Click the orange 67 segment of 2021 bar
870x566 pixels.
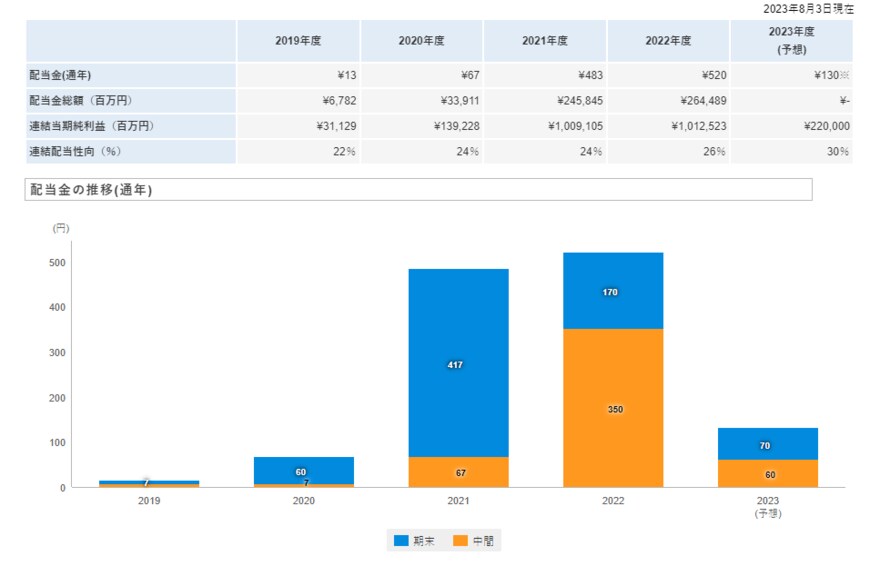459,472
